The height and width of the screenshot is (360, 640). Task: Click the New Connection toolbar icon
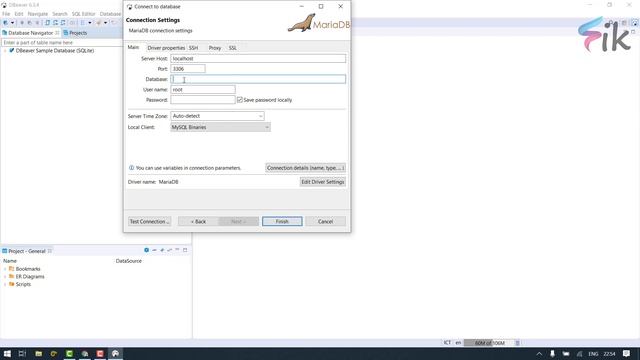(6, 23)
